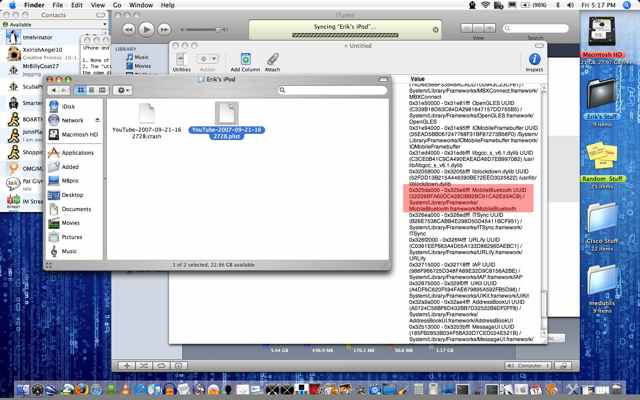The height and width of the screenshot is (400, 640).
Task: Open the Finder menu
Action: (x=34, y=5)
